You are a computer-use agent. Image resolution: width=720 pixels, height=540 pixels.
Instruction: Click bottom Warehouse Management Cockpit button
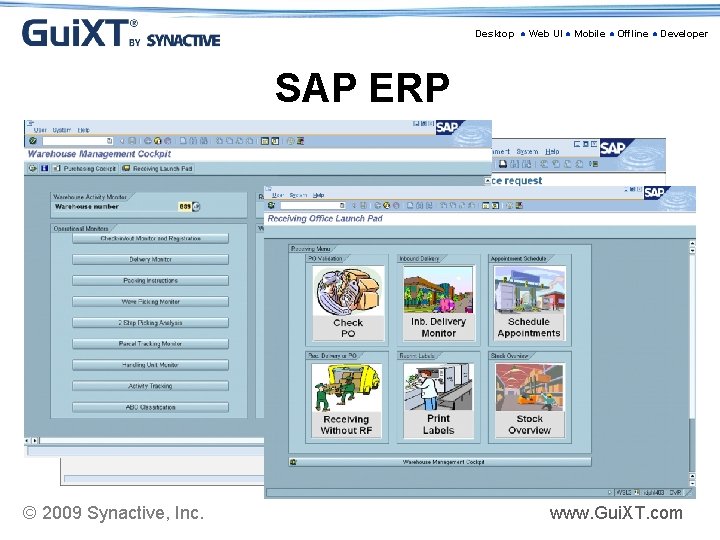point(440,462)
